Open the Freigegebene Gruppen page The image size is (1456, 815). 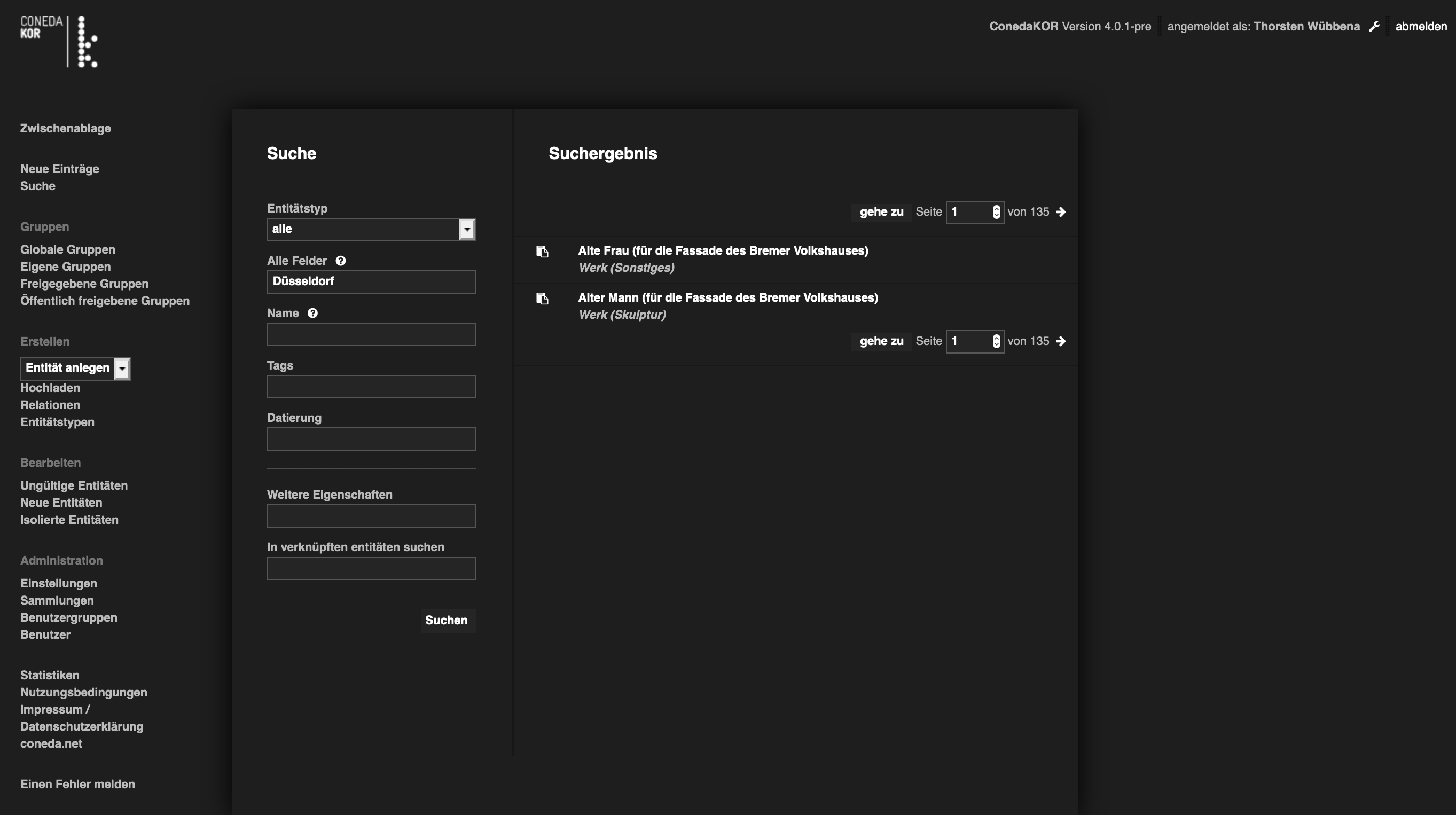pos(84,283)
